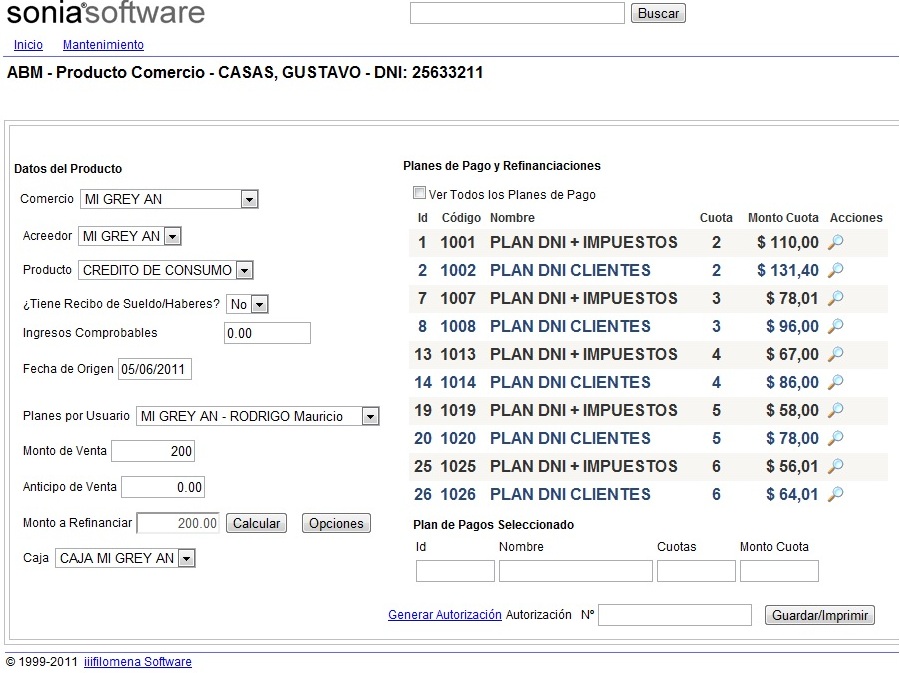The height and width of the screenshot is (673, 900).
Task: Click the Nombre column header
Action: pyautogui.click(x=512, y=217)
